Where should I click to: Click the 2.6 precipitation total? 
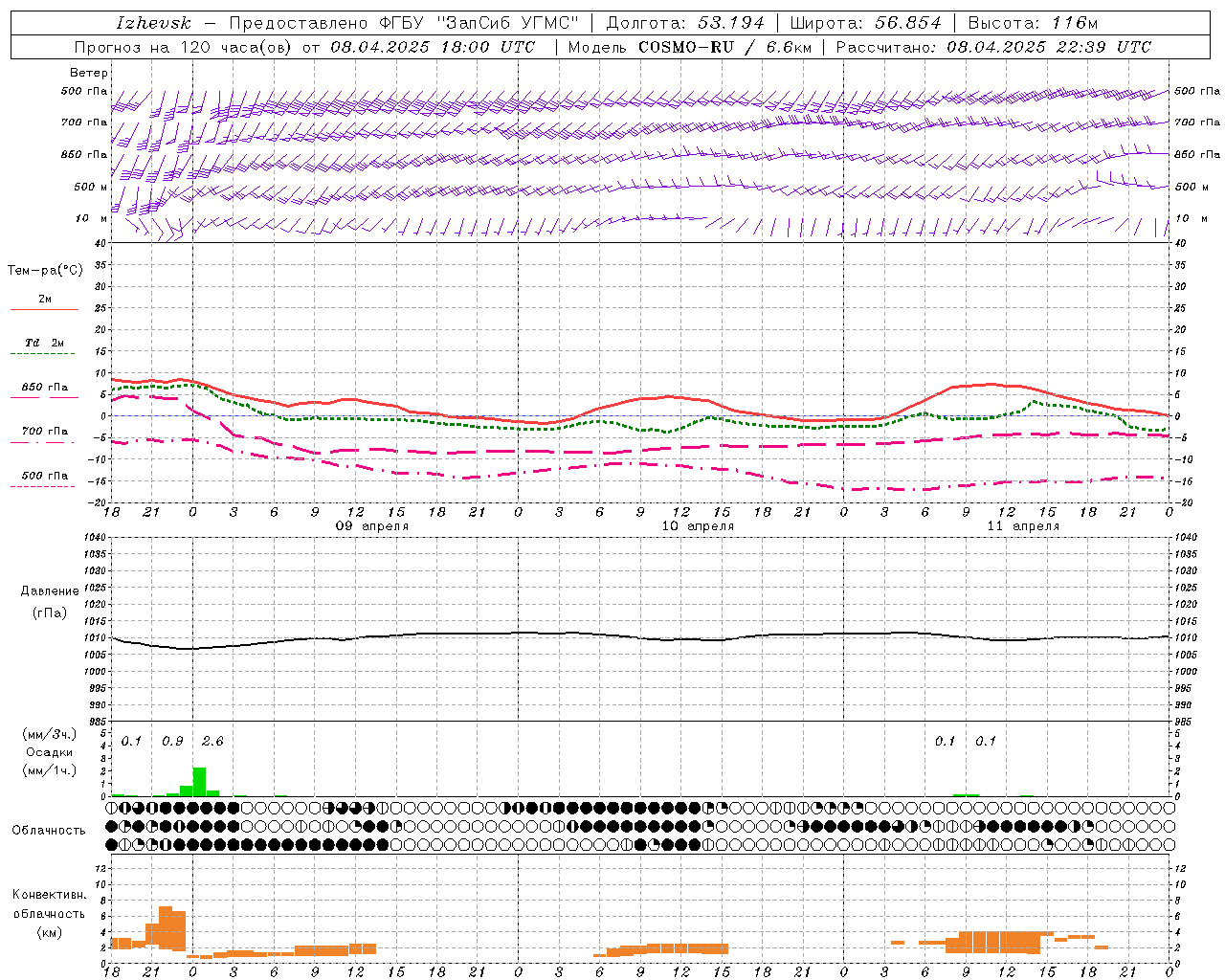point(212,741)
